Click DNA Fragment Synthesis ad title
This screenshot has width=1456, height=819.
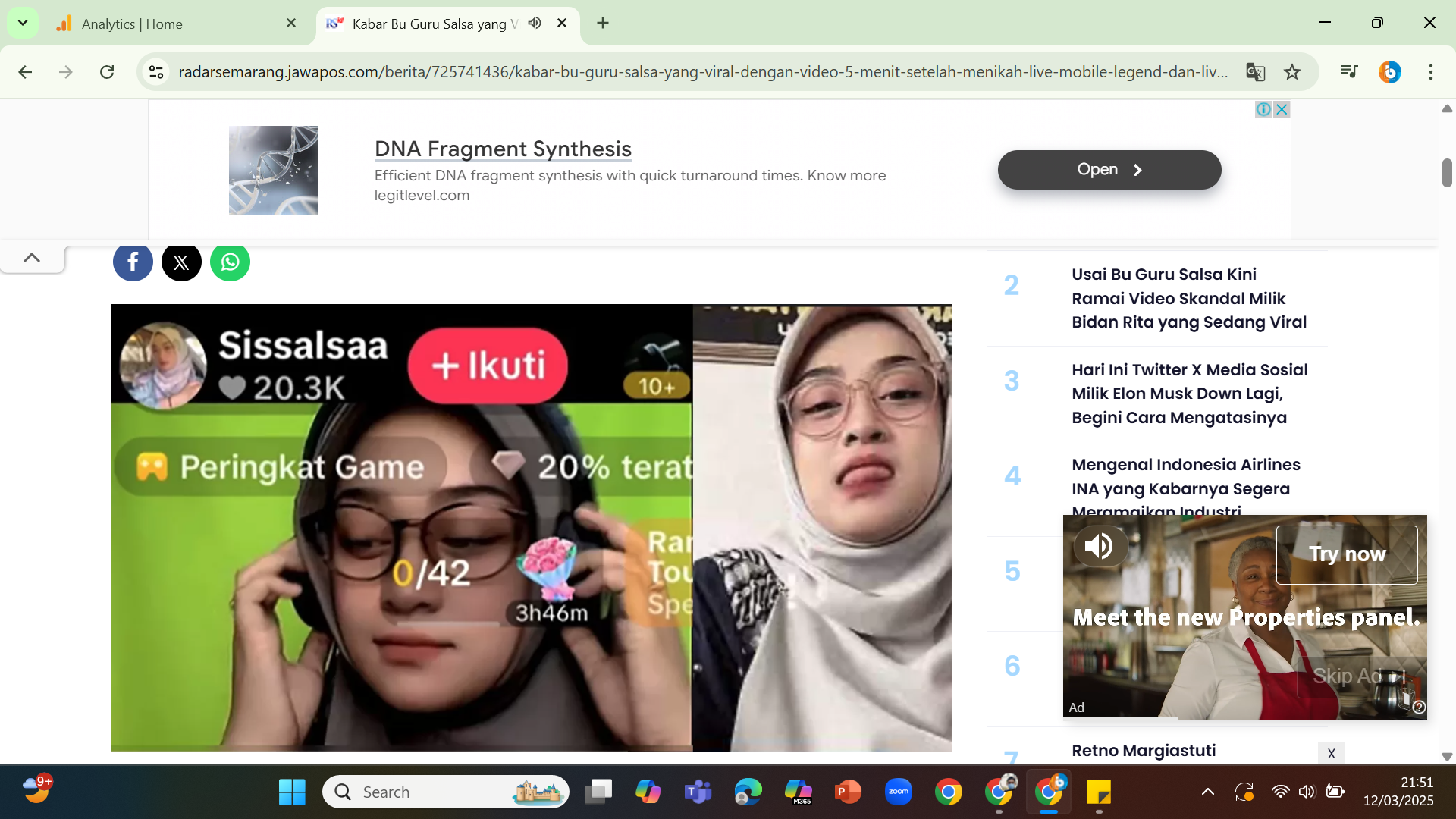click(x=503, y=149)
